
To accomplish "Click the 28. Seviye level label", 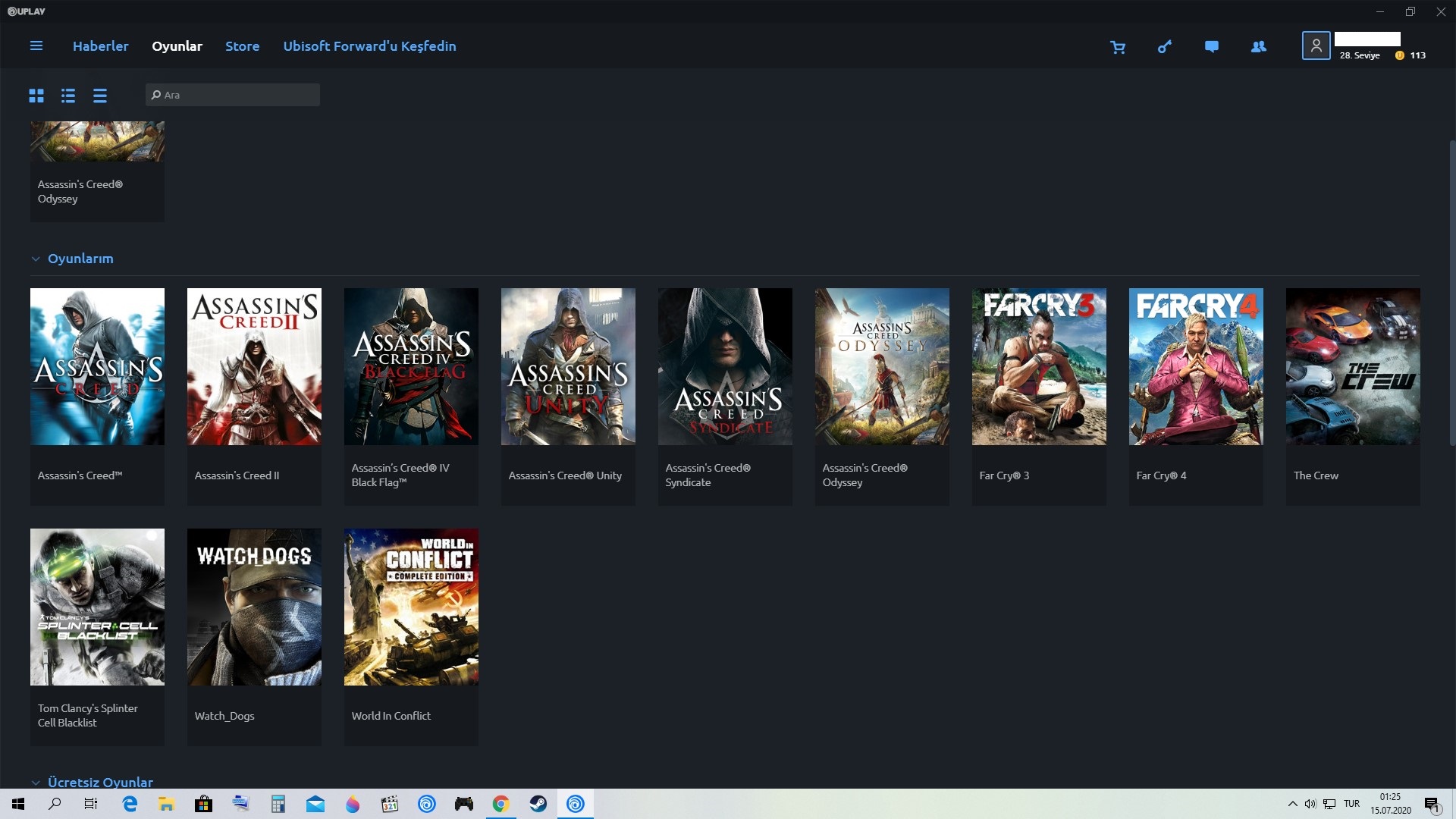I will pyautogui.click(x=1360, y=55).
